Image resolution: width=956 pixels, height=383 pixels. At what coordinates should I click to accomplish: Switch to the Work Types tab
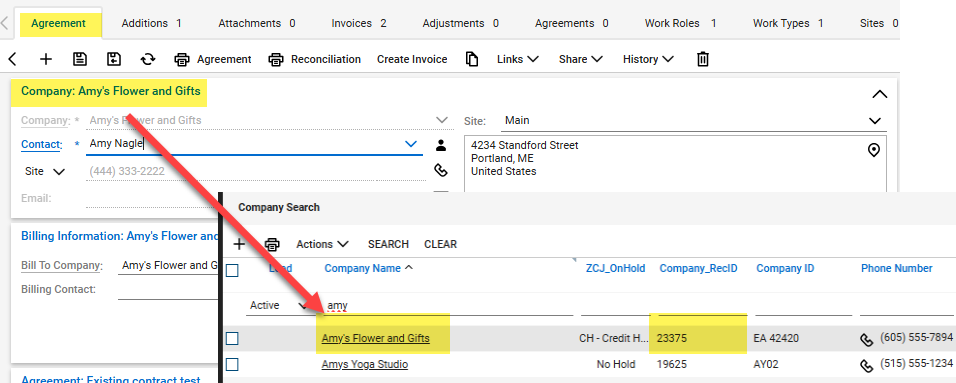pos(788,23)
